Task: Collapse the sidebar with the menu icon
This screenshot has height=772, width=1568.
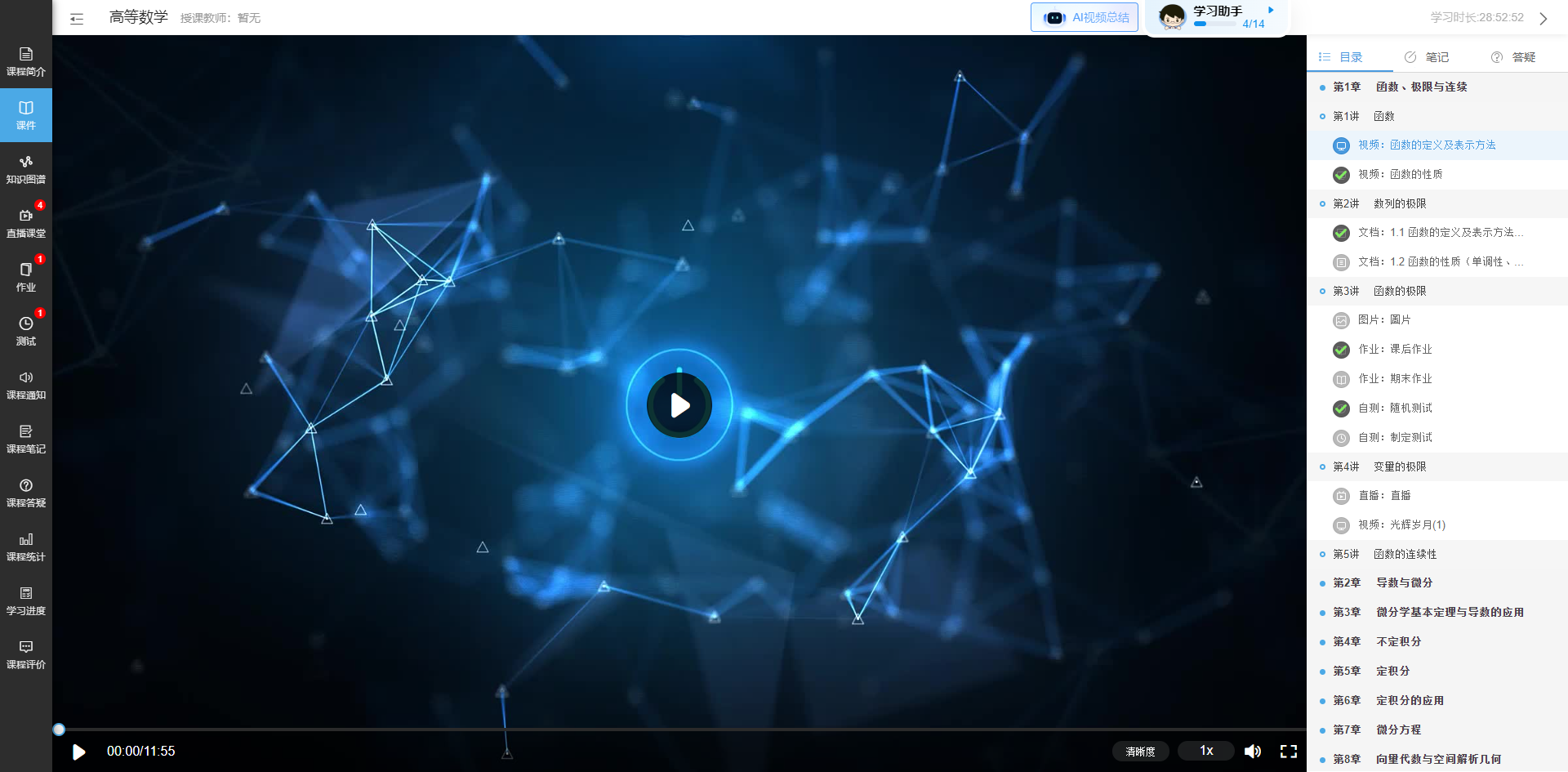Action: point(77,18)
